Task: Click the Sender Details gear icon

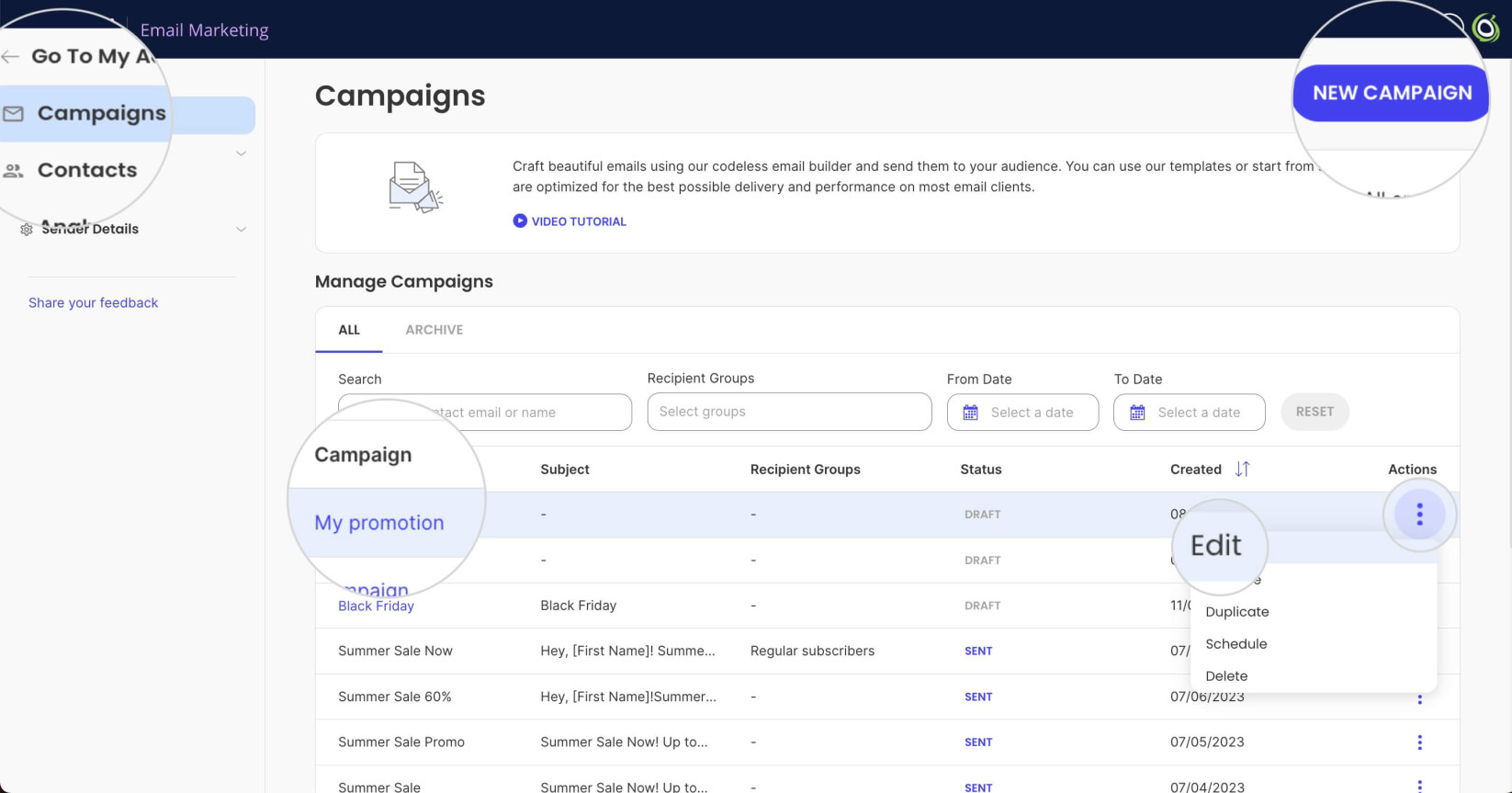Action: point(27,230)
